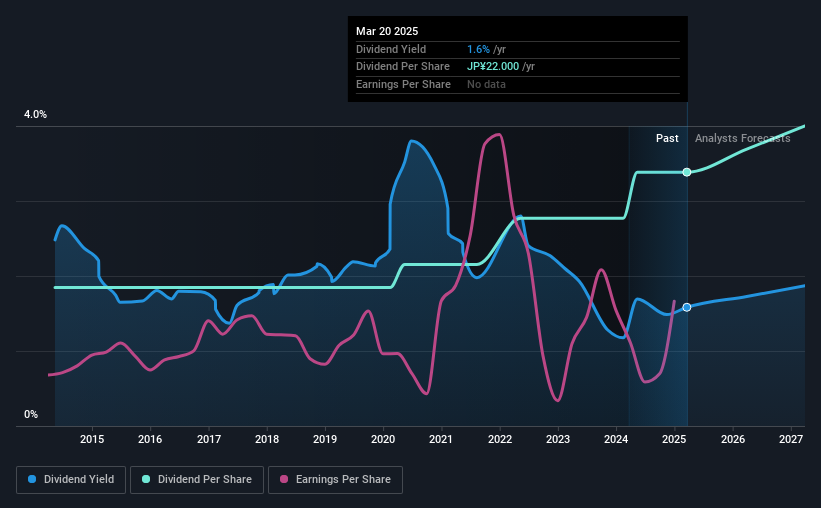Select the Analysts Forecasts region label
Image resolution: width=821 pixels, height=508 pixels.
[742, 138]
